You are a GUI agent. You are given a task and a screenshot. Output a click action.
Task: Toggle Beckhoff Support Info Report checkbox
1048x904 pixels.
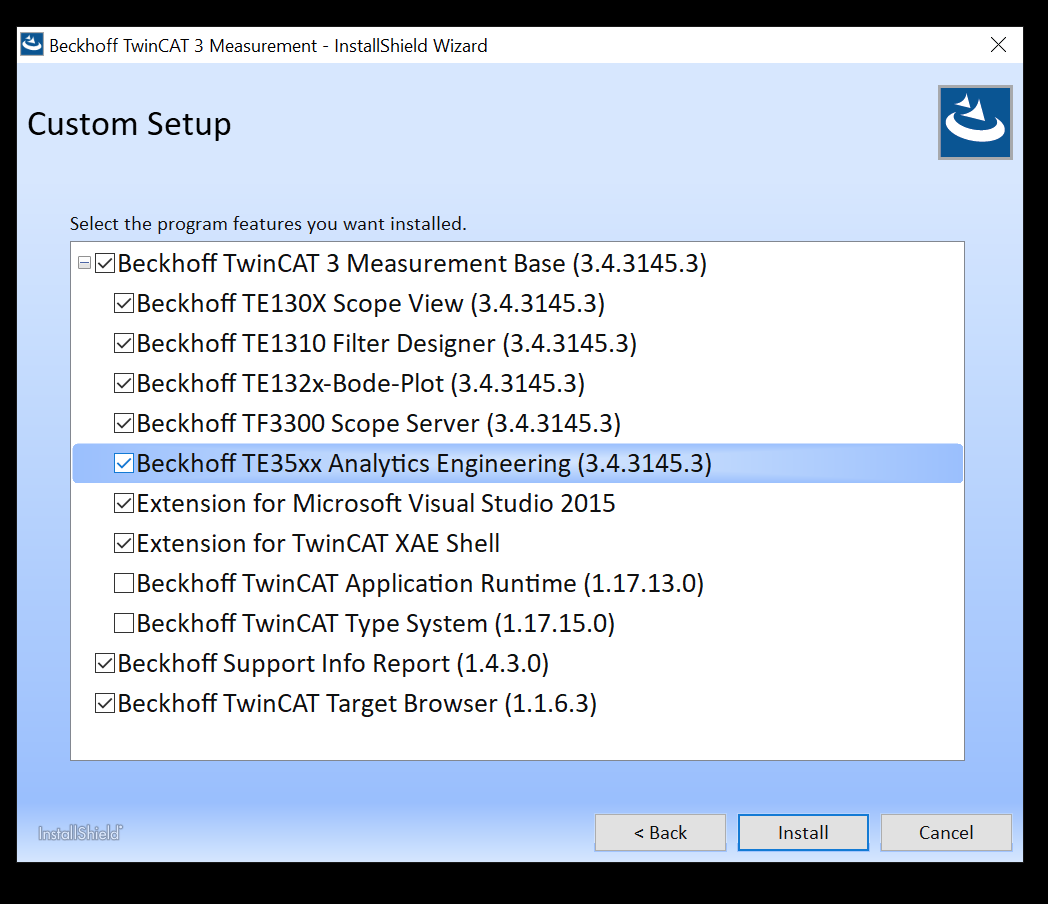point(105,663)
